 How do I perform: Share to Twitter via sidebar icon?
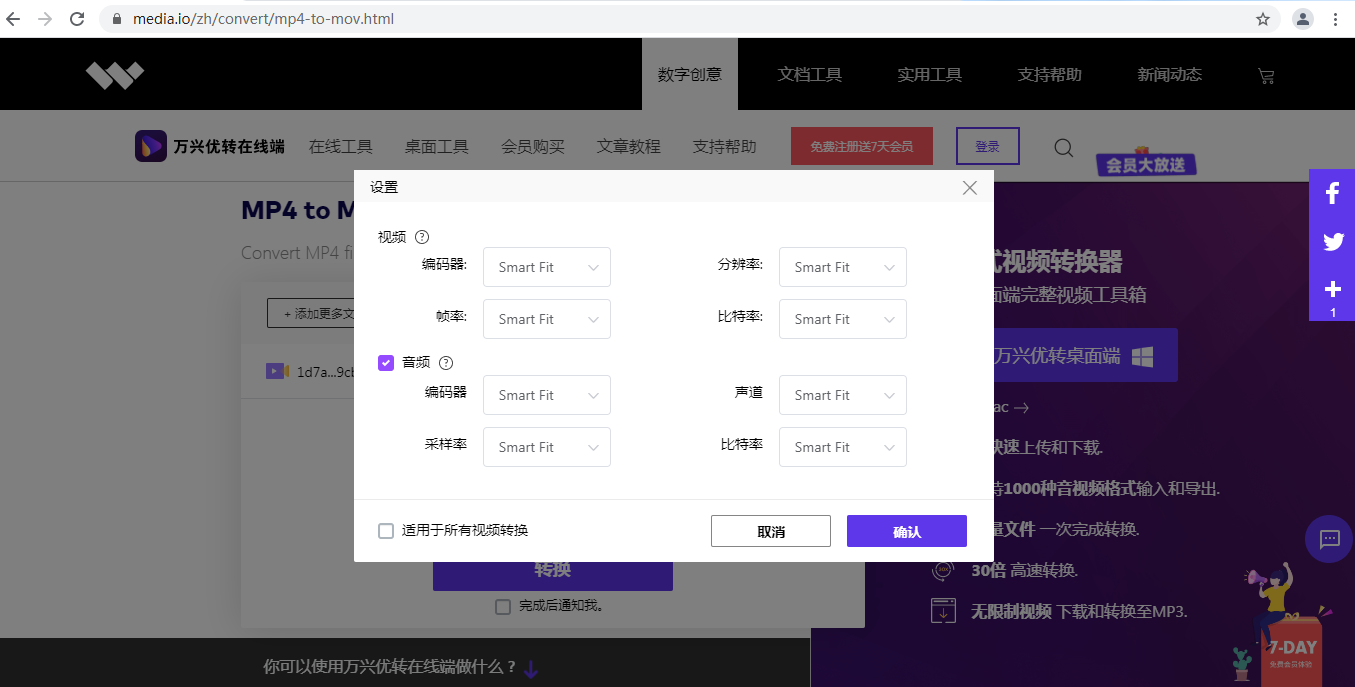coord(1331,241)
